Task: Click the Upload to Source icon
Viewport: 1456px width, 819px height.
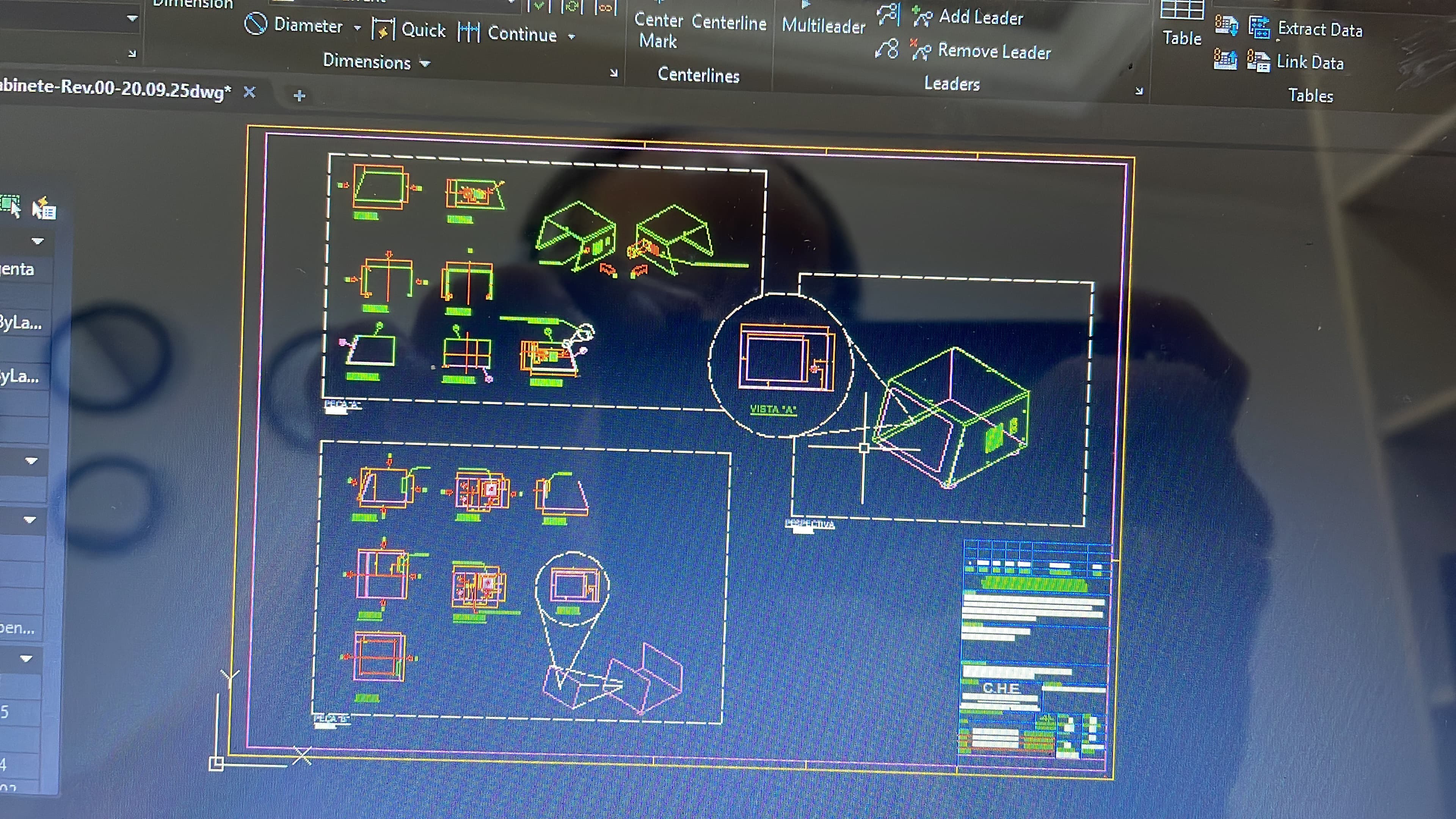Action: [x=1225, y=59]
